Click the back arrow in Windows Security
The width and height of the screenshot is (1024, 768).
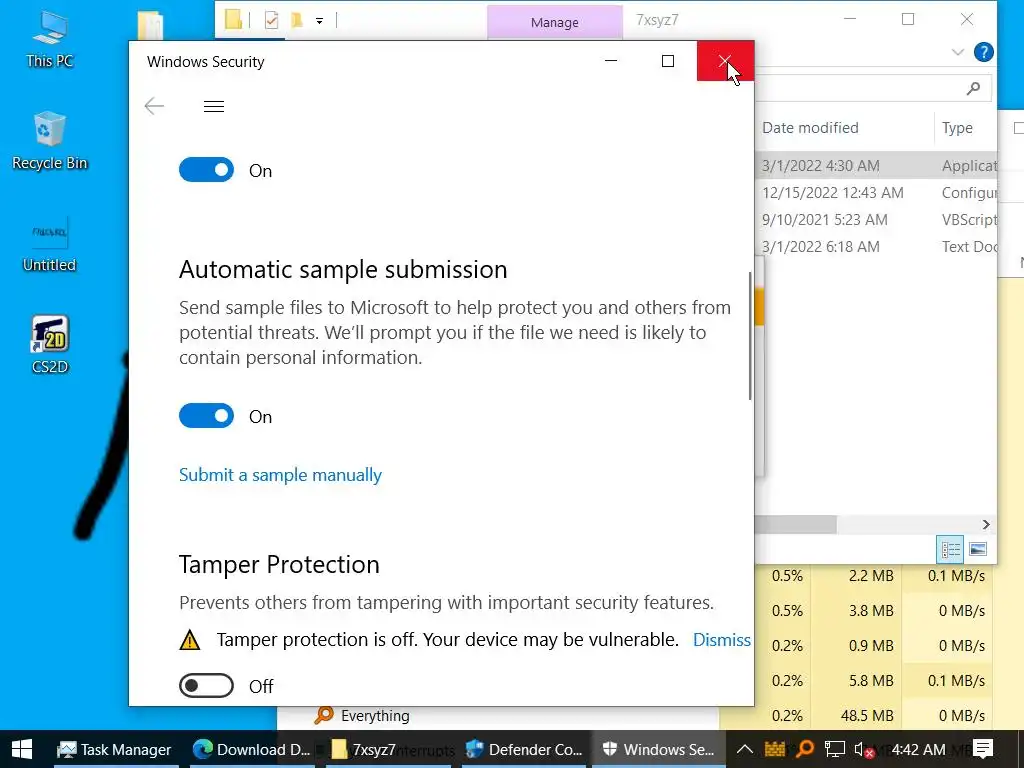pyautogui.click(x=154, y=106)
